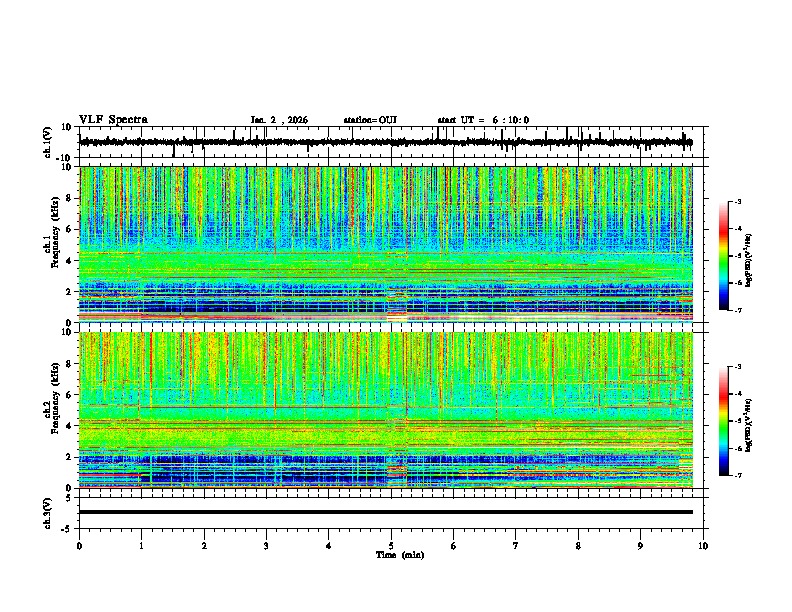The image size is (792, 612).
Task: Select the "start UT = 6:10:0" header text
Action: pos(483,120)
